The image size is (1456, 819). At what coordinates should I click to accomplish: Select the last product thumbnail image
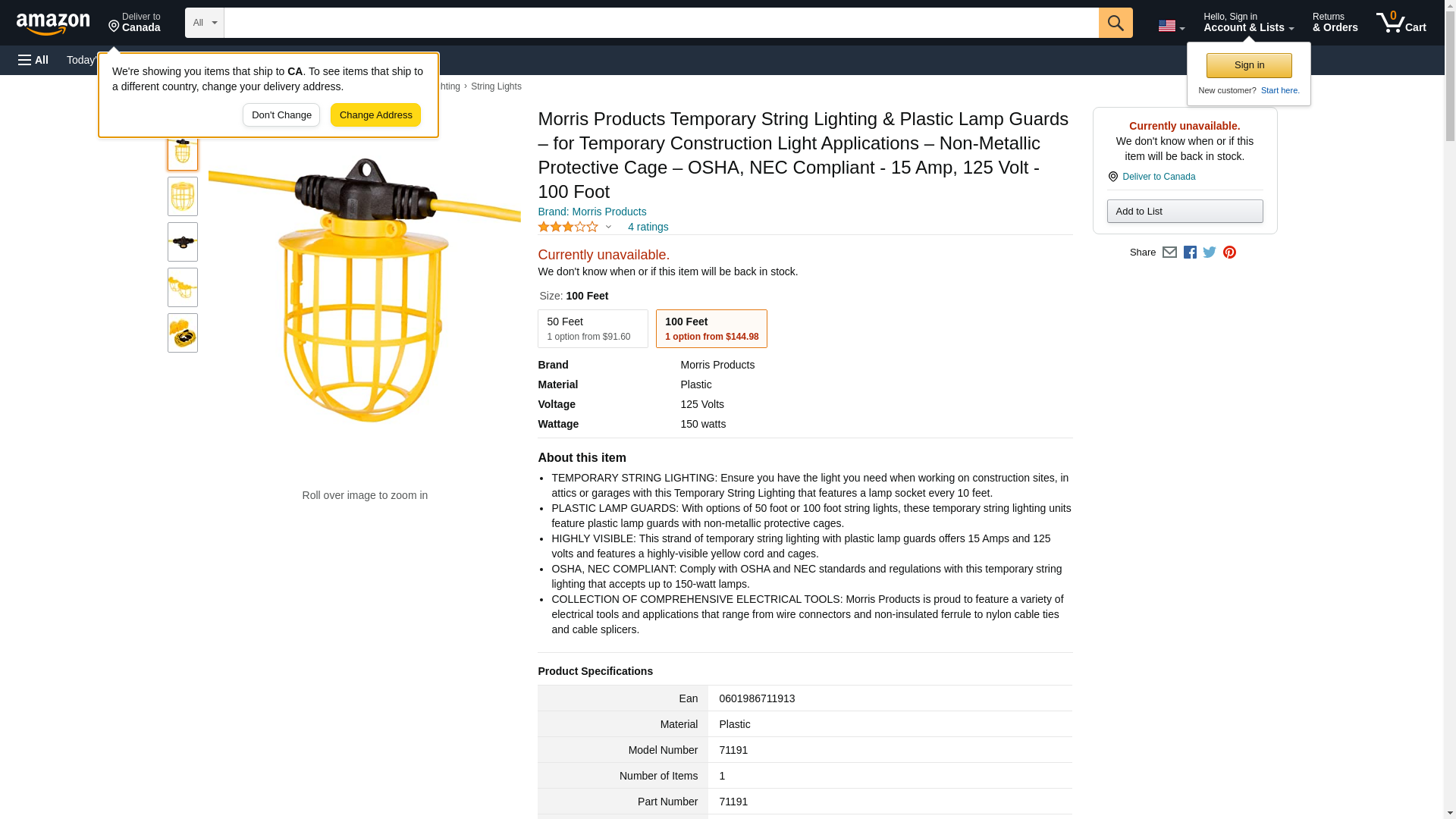(183, 333)
